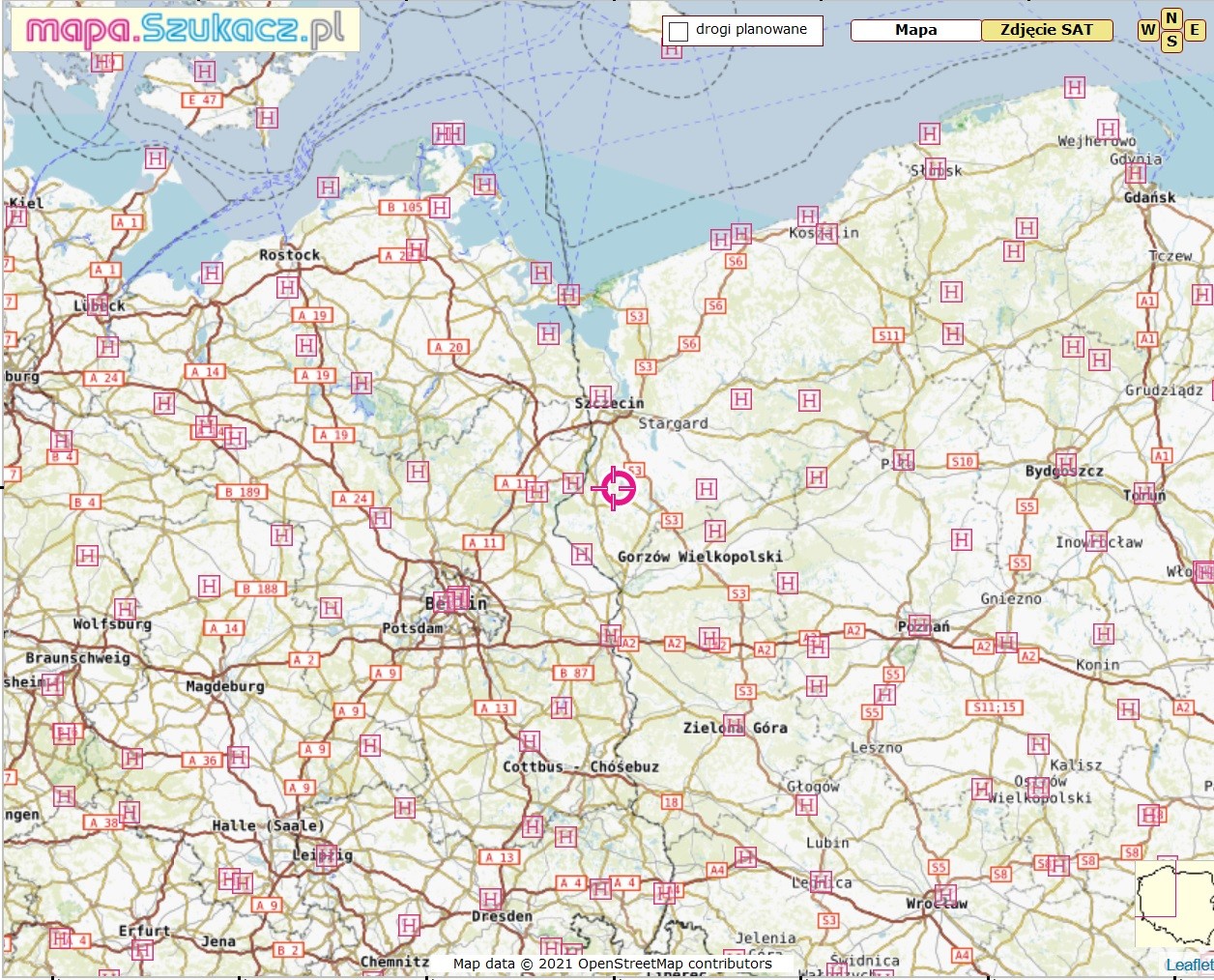Open the H marker at Wolfsburg
Screen dimensions: 1214x980
point(126,609)
